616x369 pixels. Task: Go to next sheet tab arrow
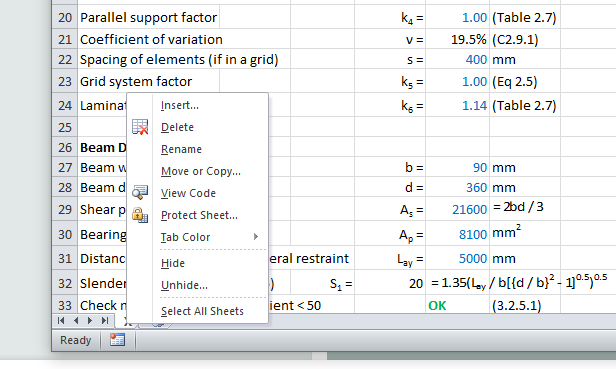90,320
